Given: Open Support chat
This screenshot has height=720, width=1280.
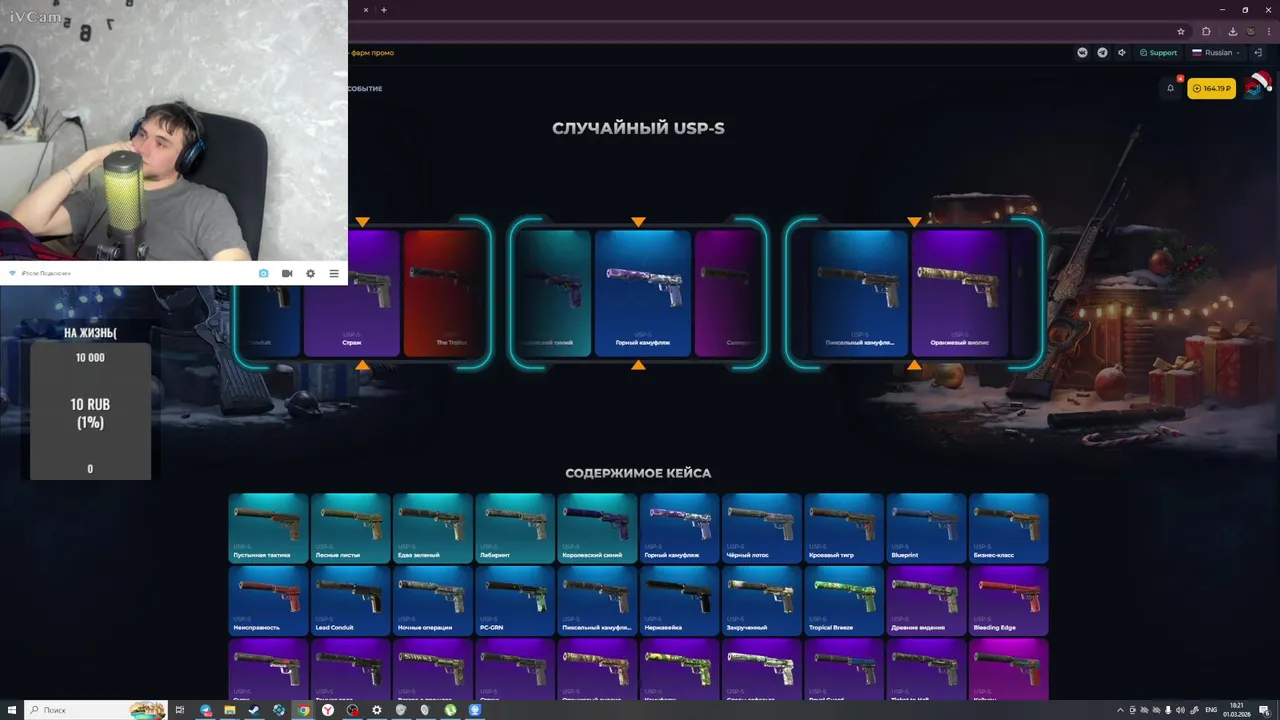Looking at the screenshot, I should coord(1158,53).
